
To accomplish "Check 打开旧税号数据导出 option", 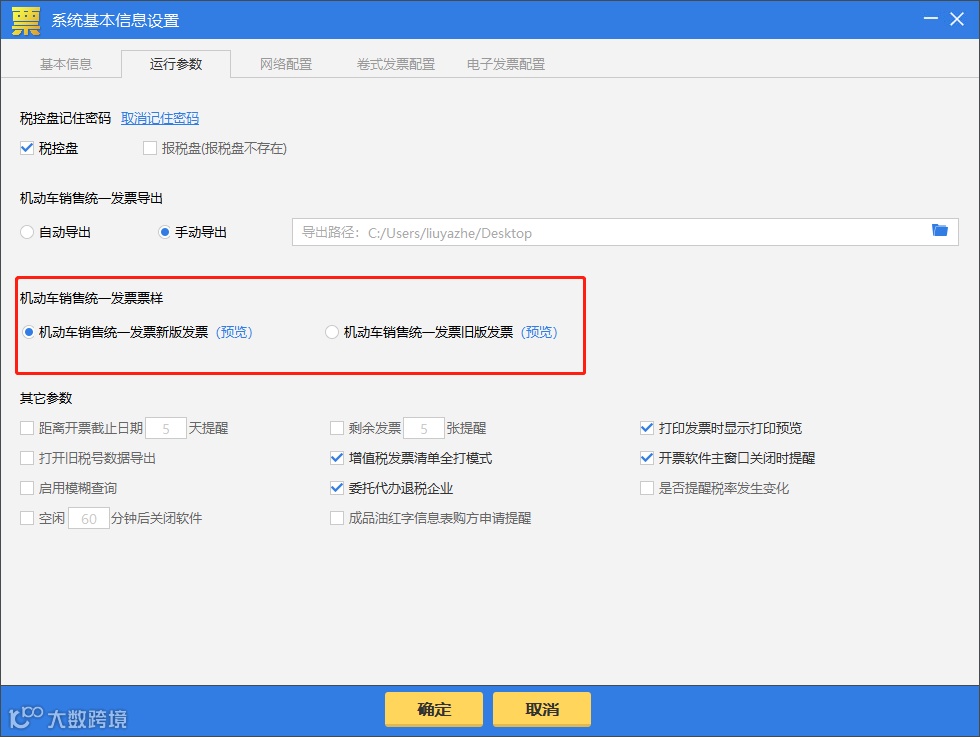I will coord(27,458).
